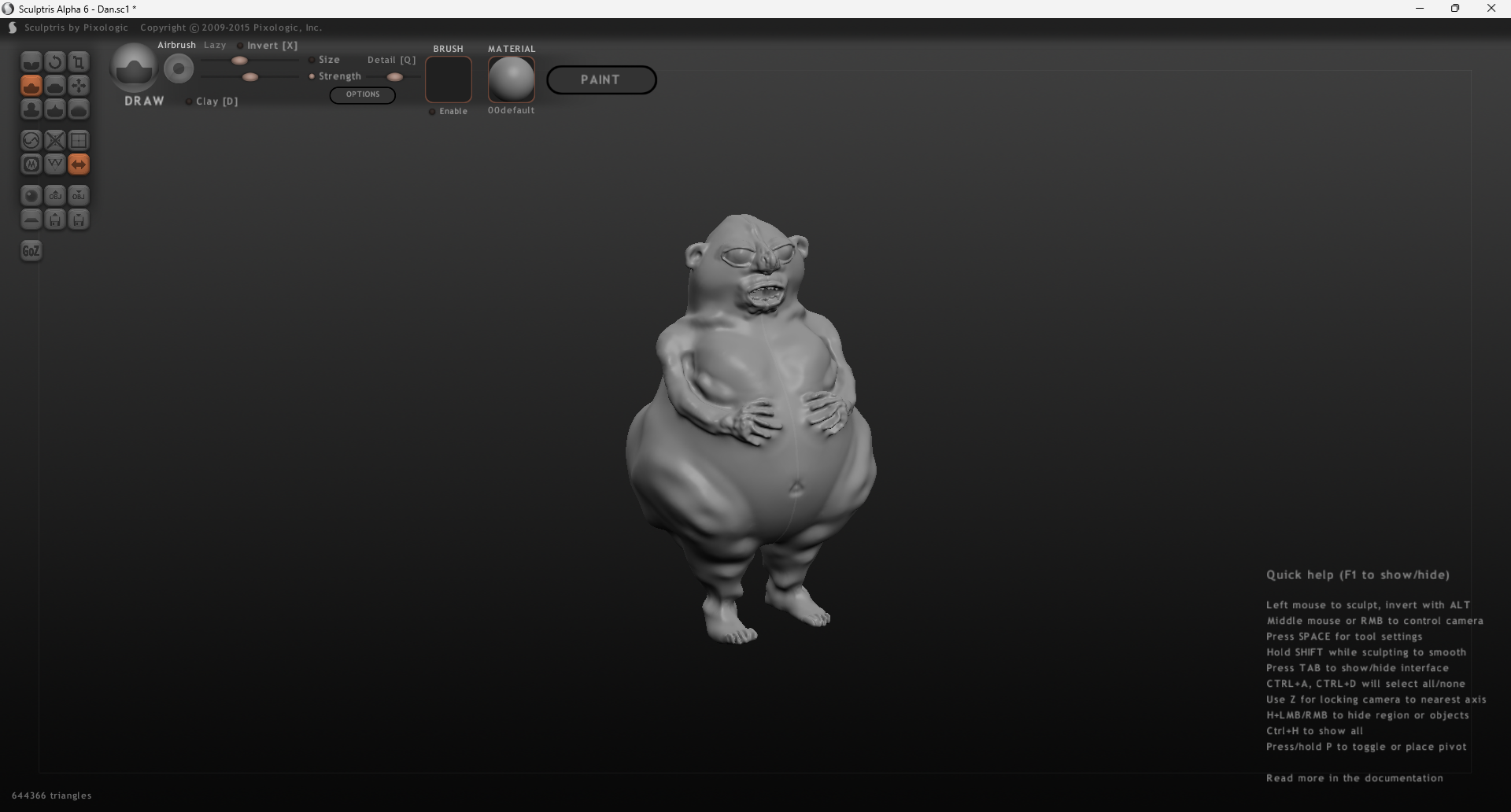Viewport: 1511px width, 812px height.
Task: Select the Inflate brush tool
Action: [31, 109]
